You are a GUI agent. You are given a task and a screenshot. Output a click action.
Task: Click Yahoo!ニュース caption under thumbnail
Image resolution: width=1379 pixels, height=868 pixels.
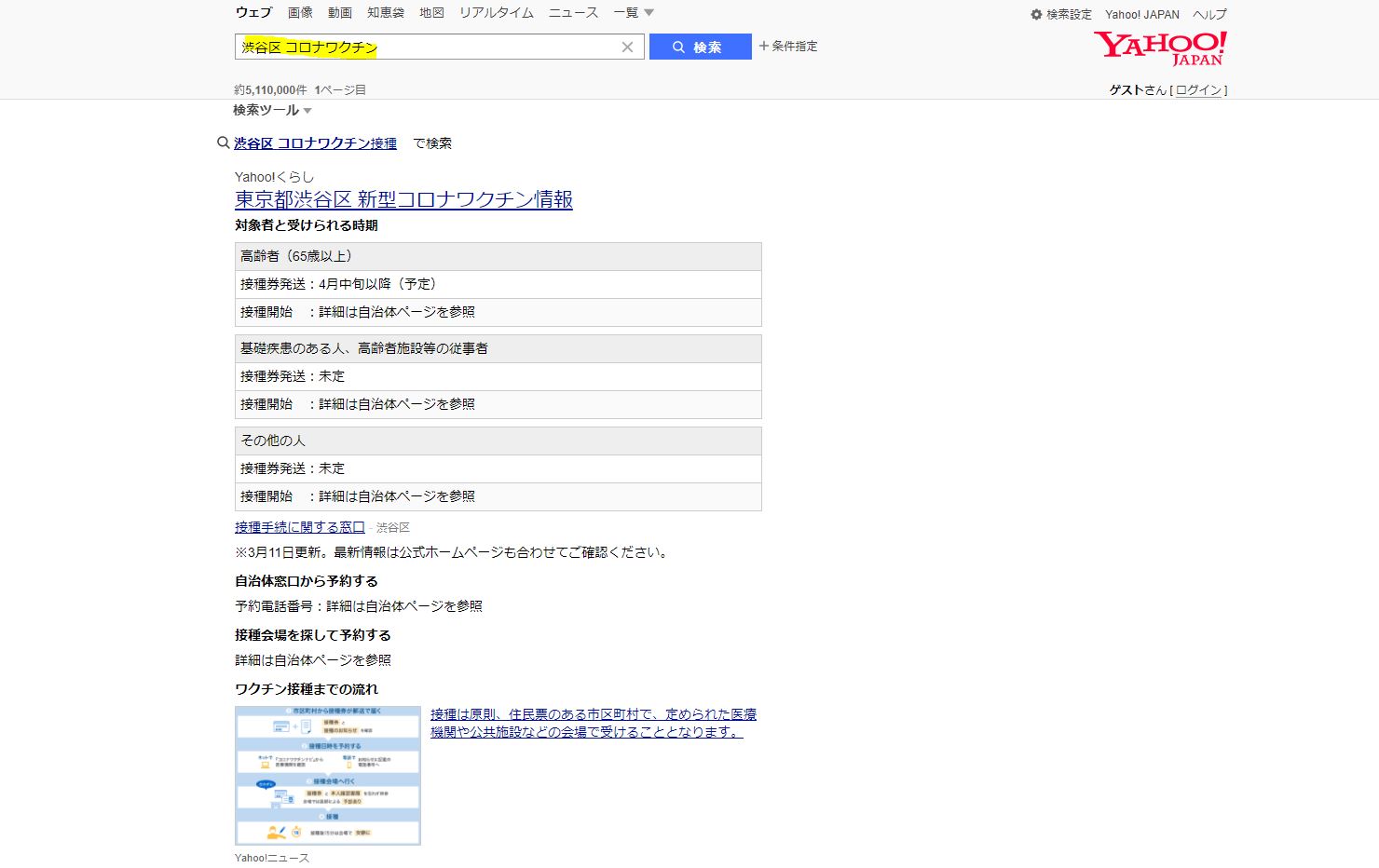pos(272,858)
